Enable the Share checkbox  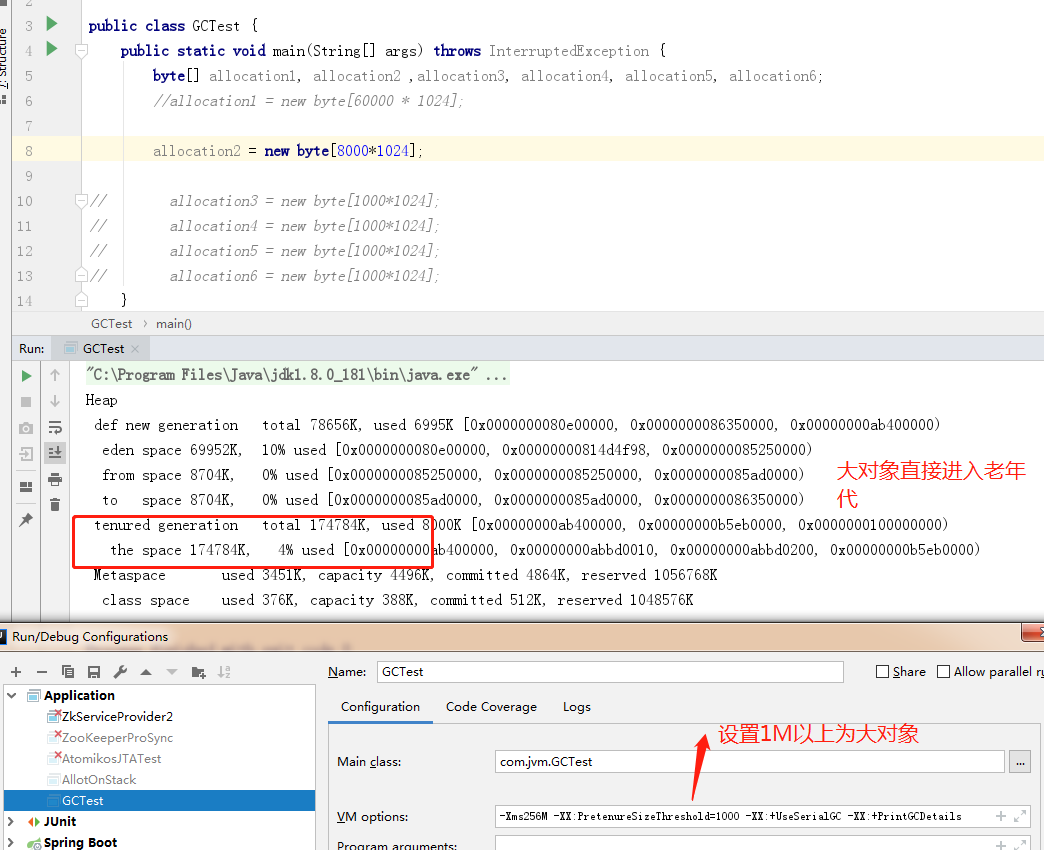coord(882,672)
